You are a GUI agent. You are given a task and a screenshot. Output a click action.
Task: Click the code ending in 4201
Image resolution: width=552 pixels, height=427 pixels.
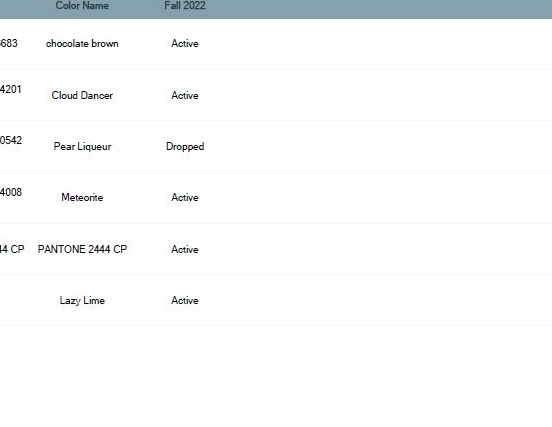[x=11, y=89]
